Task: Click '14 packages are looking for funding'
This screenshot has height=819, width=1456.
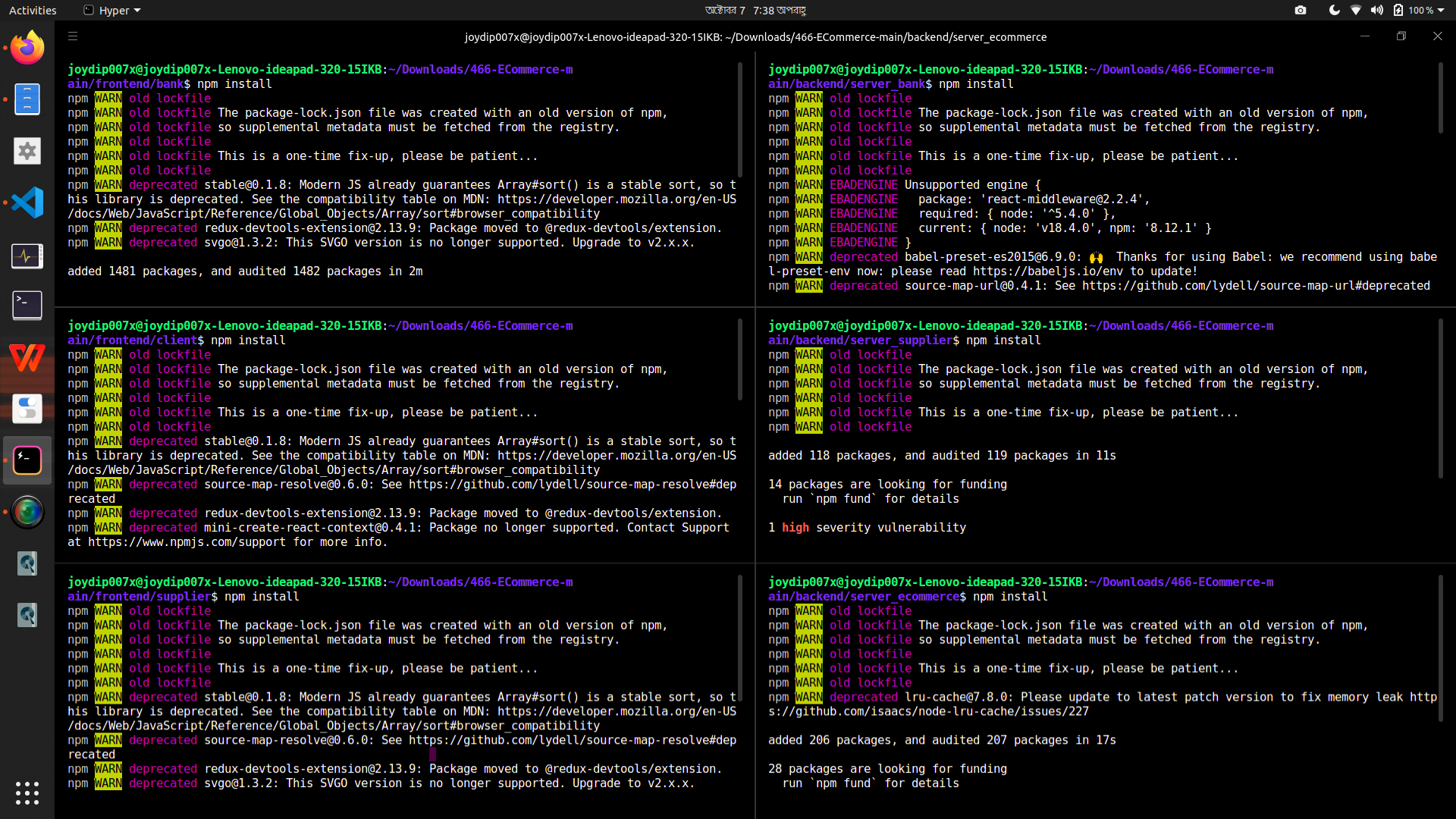Action: (887, 485)
